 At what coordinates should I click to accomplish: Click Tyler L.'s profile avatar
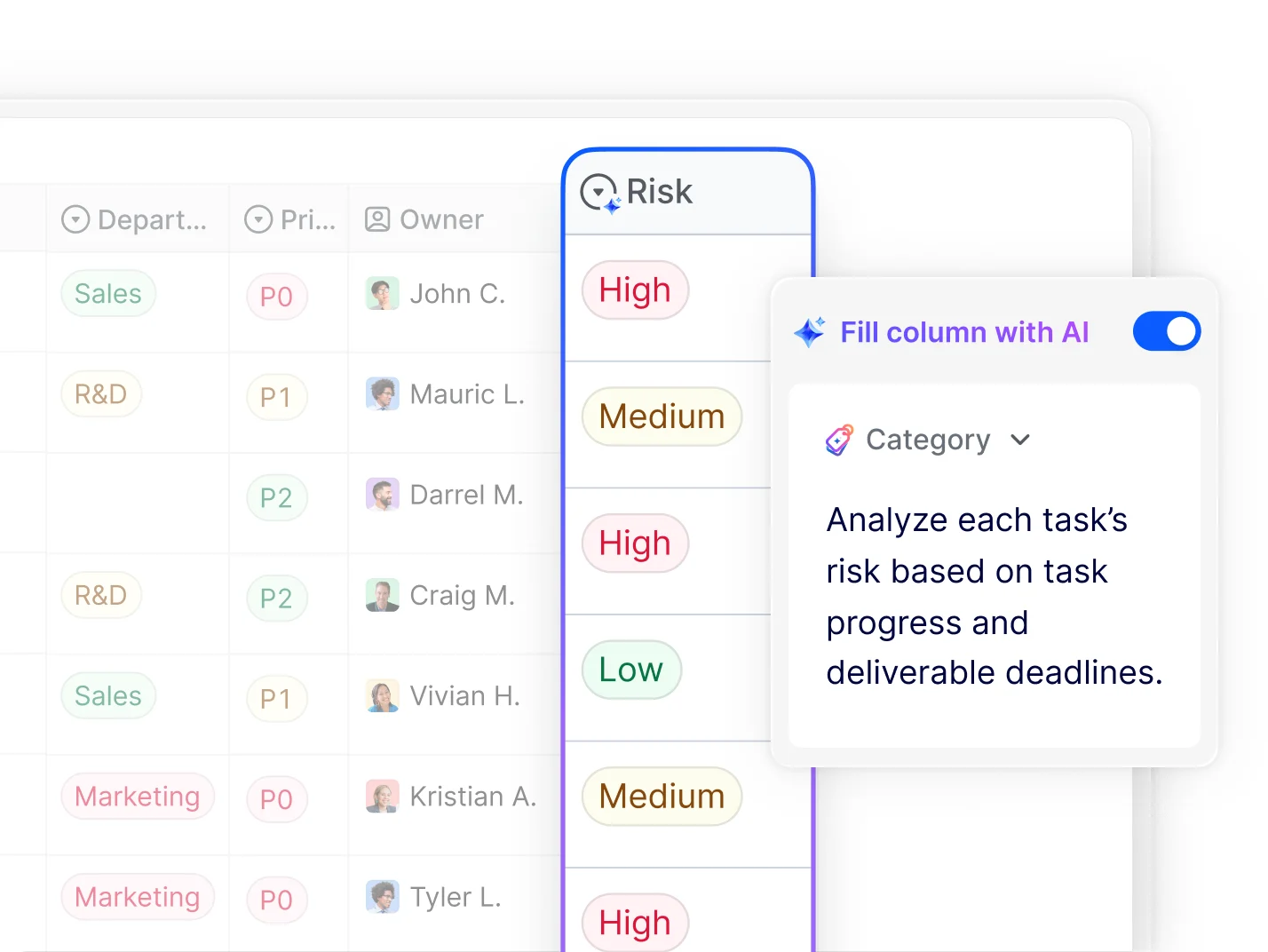pyautogui.click(x=382, y=897)
